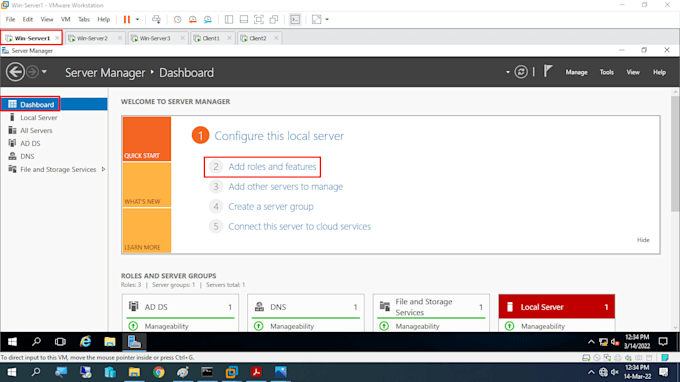Click Connect this server to cloud services
Screen dimensions: 680x382
[x=299, y=227]
